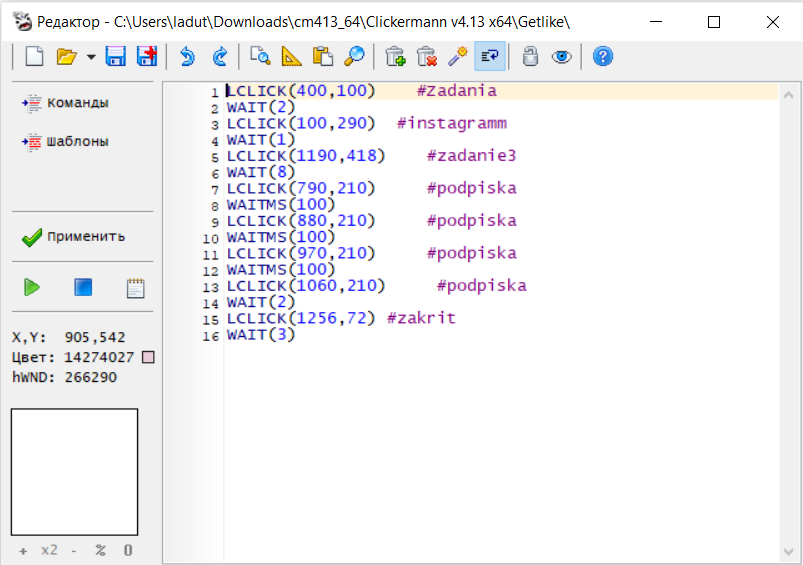Open the Команды list
803x565 pixels.
pos(66,103)
